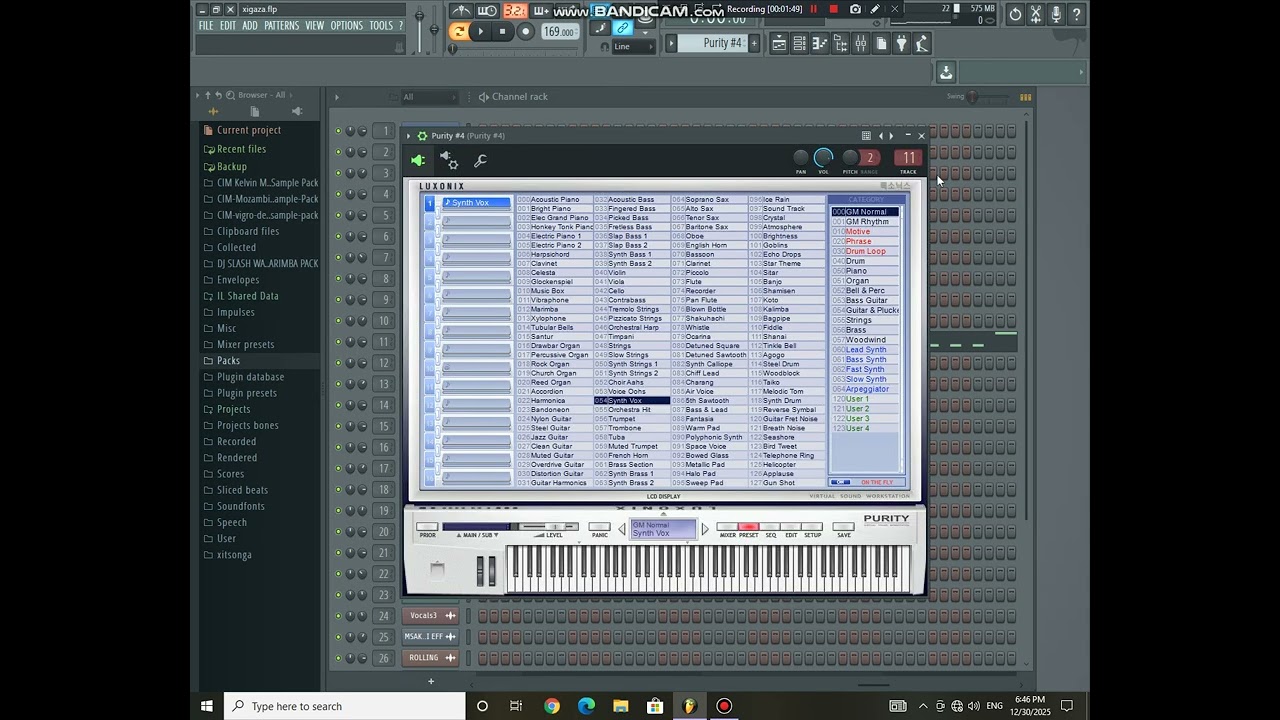Click the Bandicam drawing pencil icon

[875, 9]
